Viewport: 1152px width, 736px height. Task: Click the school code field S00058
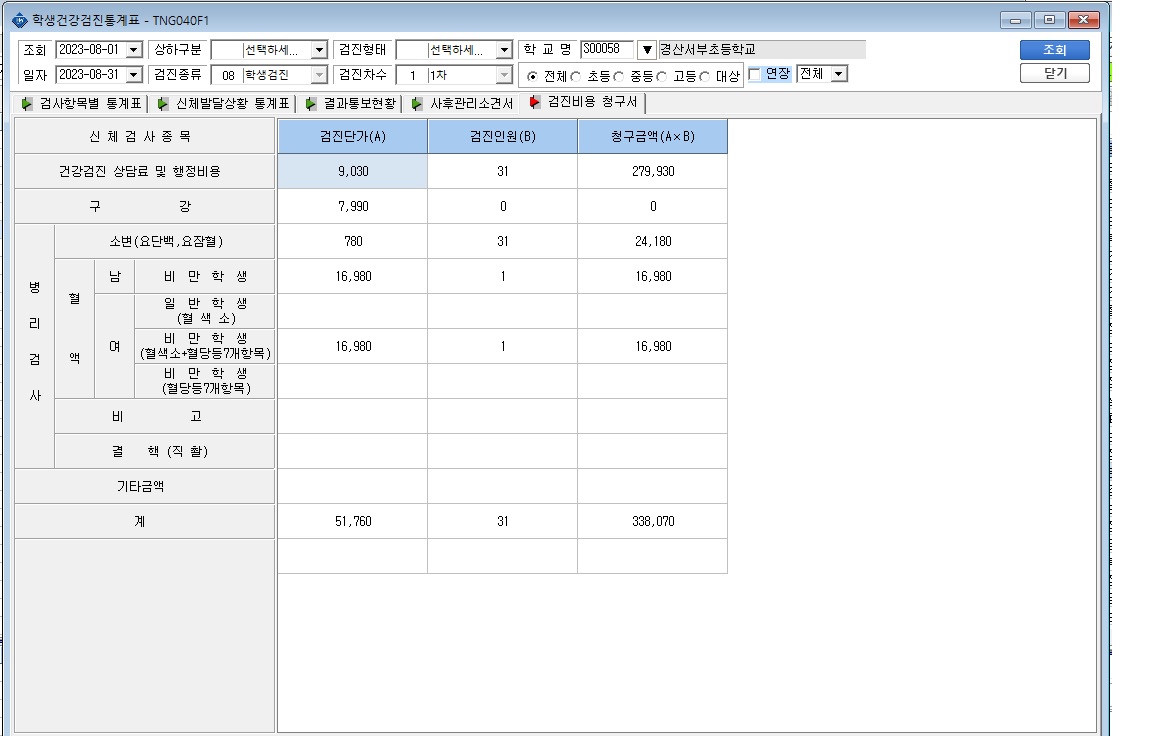point(607,49)
